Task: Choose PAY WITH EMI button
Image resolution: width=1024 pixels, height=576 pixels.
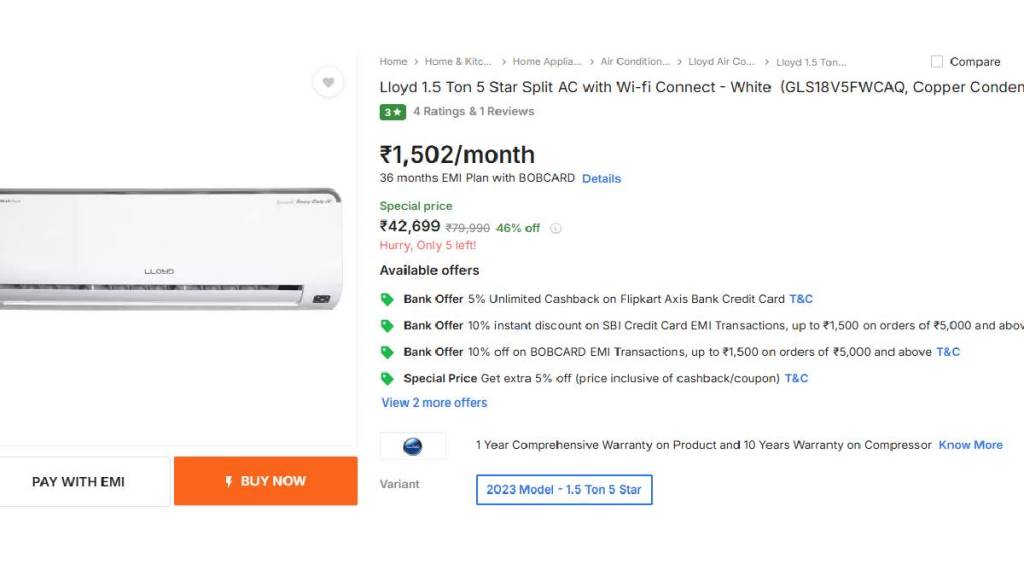Action: [x=79, y=482]
